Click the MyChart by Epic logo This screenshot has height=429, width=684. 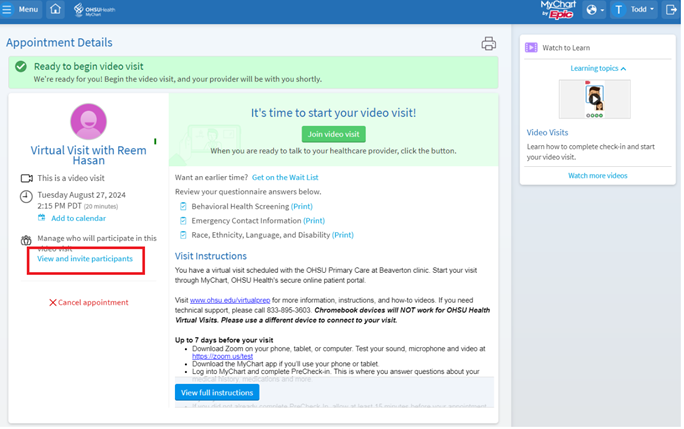click(x=557, y=10)
